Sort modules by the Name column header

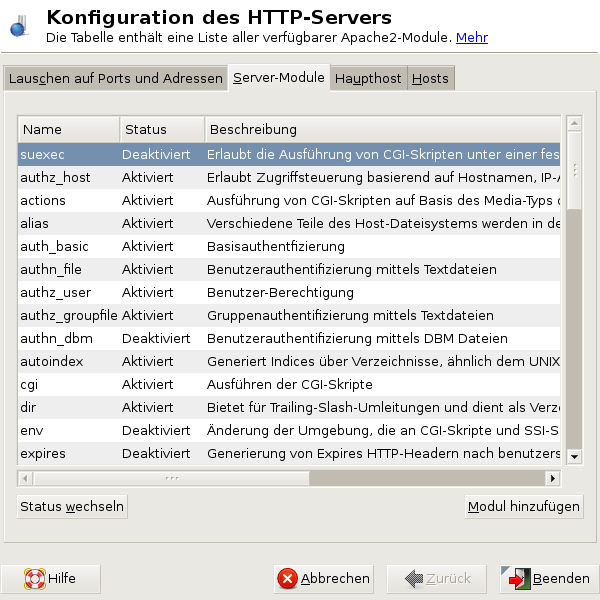pyautogui.click(x=68, y=130)
